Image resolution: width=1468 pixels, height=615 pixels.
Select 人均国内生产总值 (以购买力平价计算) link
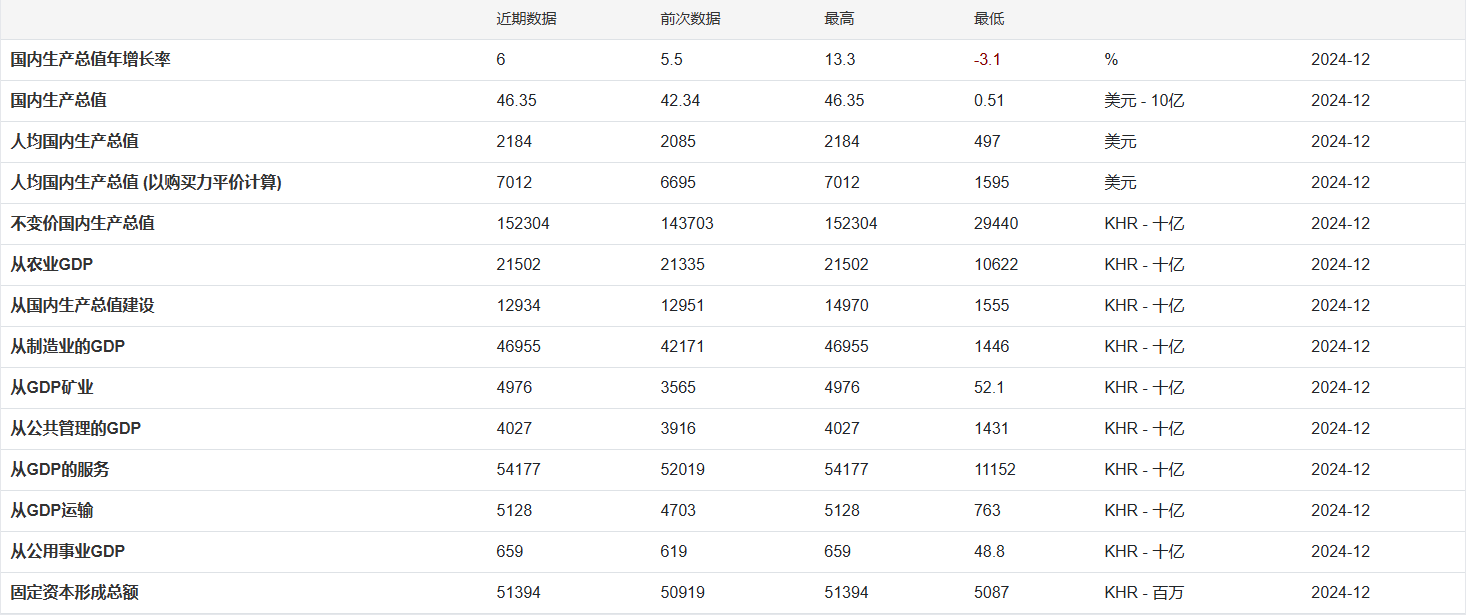[x=145, y=183]
